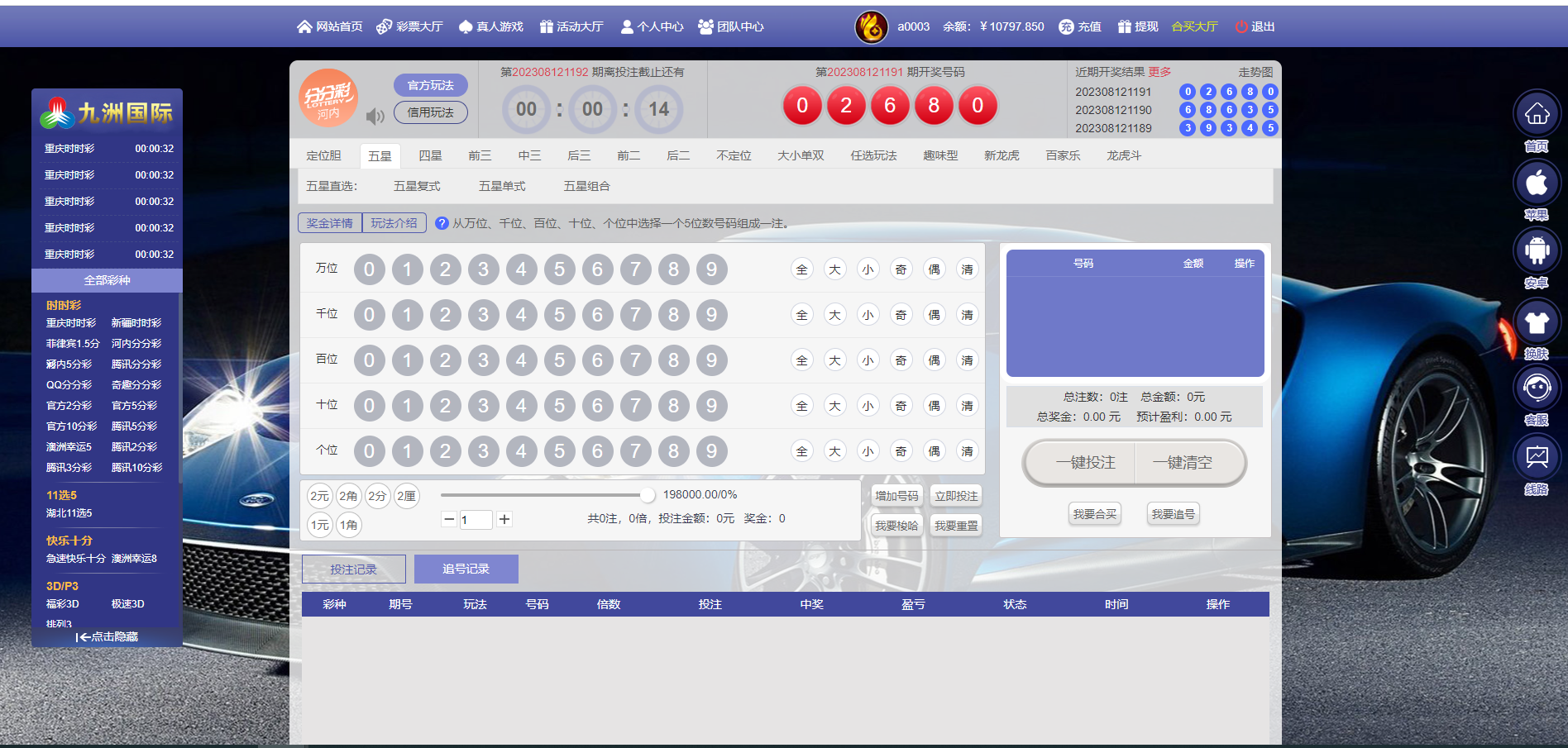1568x748 pixels.
Task: Open the 追号记录 tab
Action: pos(466,569)
